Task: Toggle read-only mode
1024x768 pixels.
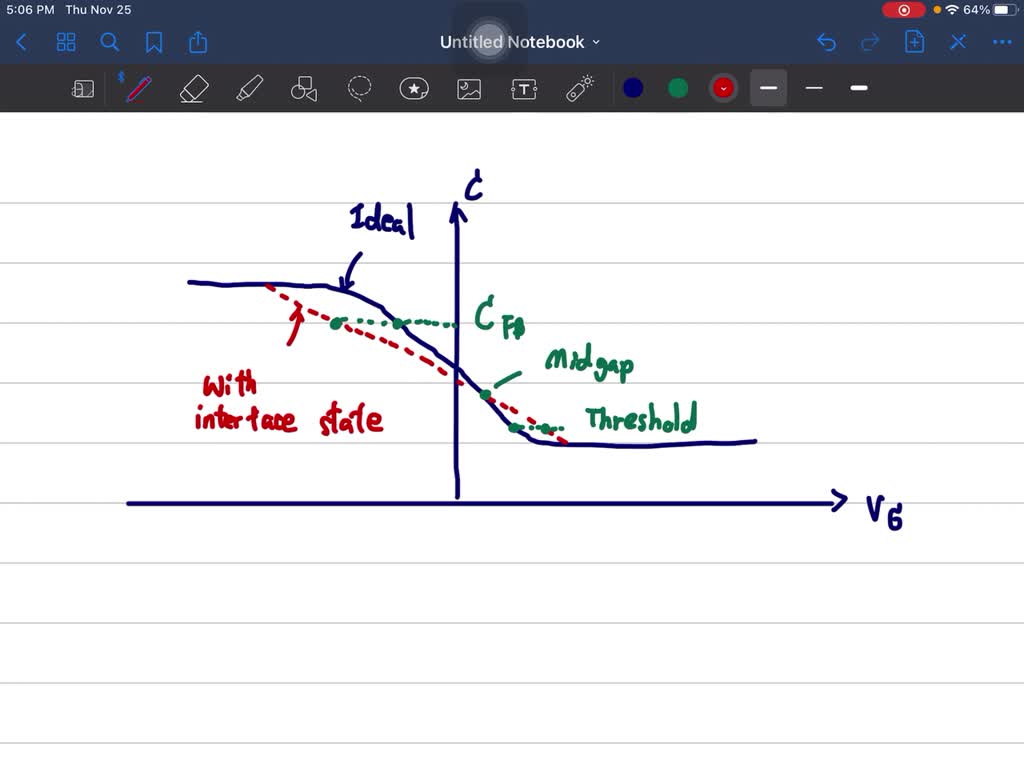Action: click(83, 88)
